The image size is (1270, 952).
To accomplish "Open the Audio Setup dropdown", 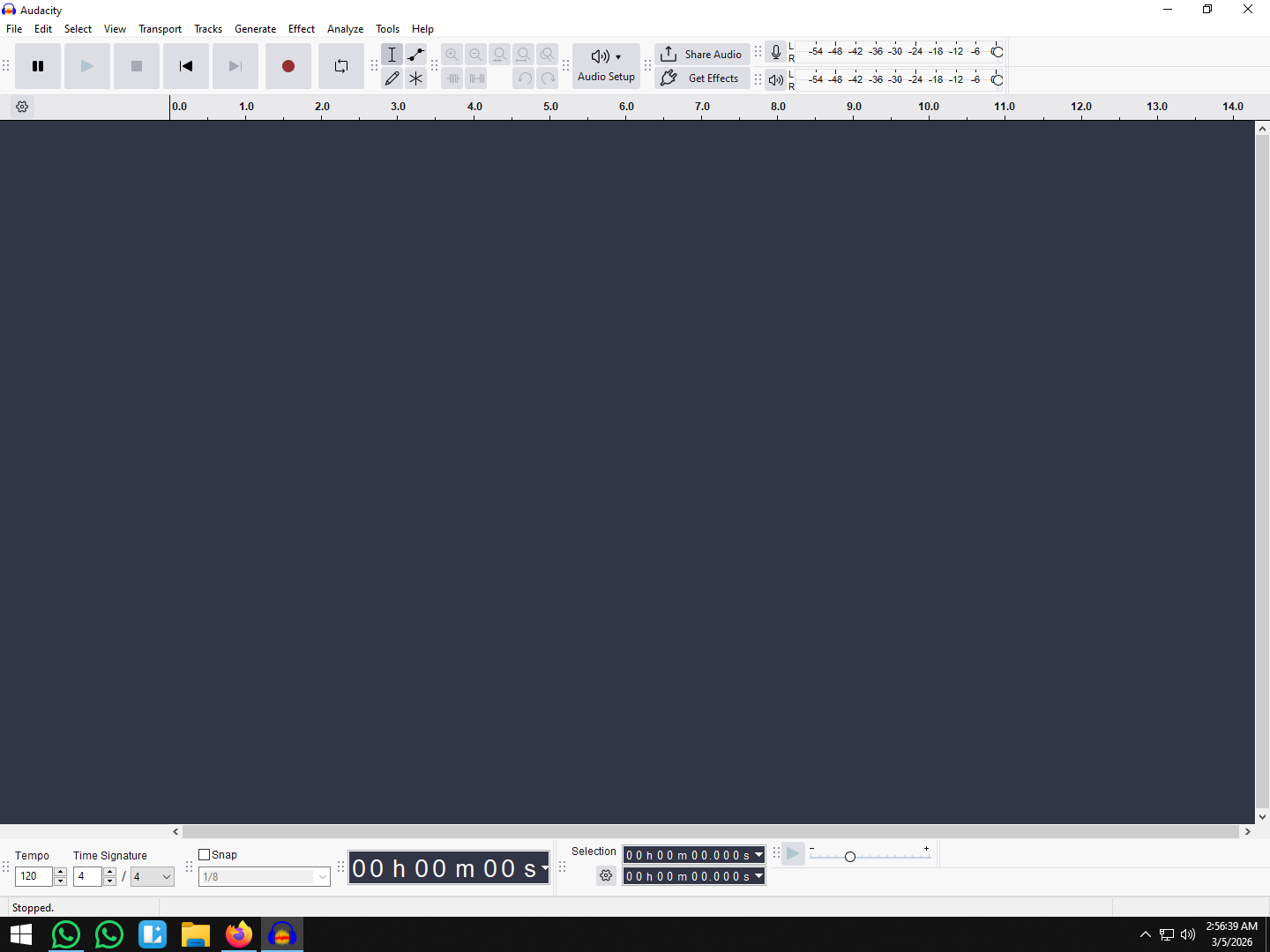I will [605, 66].
